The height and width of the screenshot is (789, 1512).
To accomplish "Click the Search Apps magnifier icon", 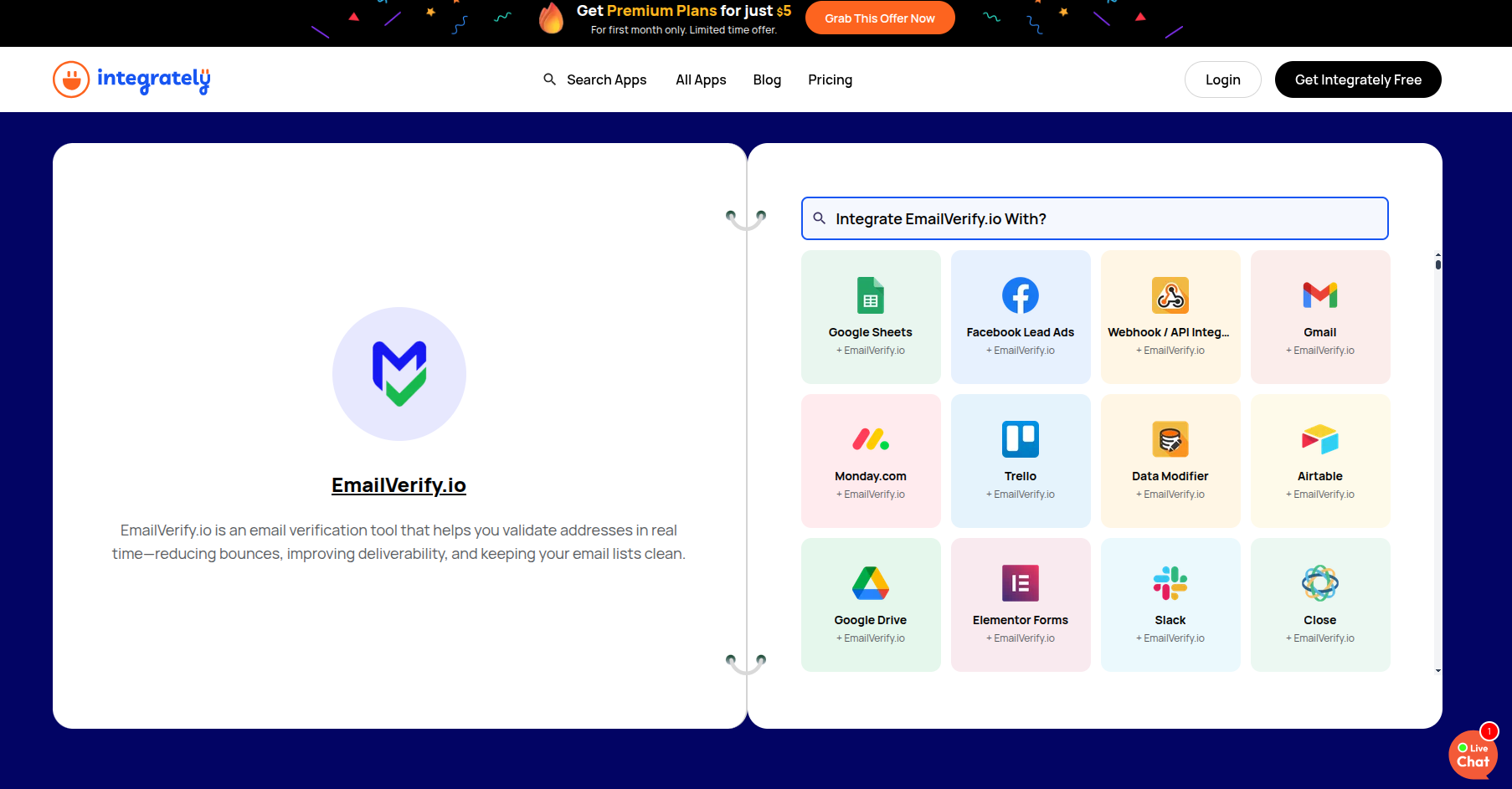I will coord(549,79).
